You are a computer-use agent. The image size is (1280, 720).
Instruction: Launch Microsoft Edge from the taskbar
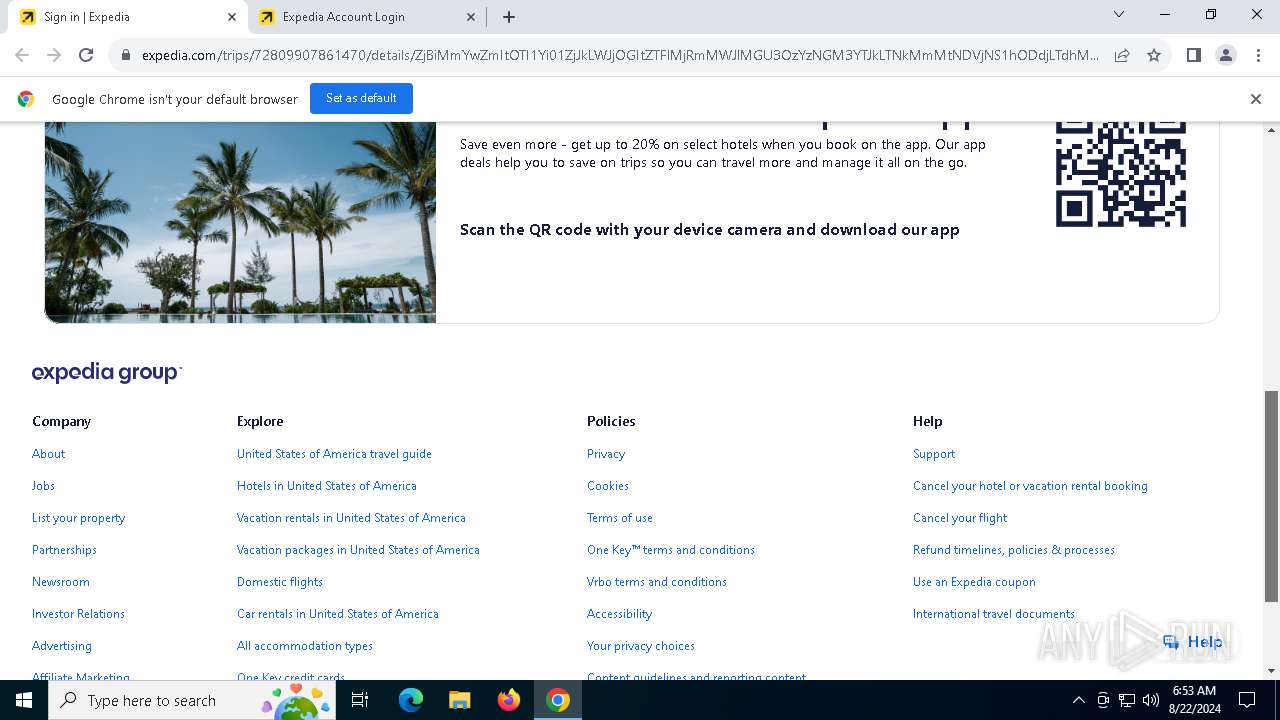(411, 700)
